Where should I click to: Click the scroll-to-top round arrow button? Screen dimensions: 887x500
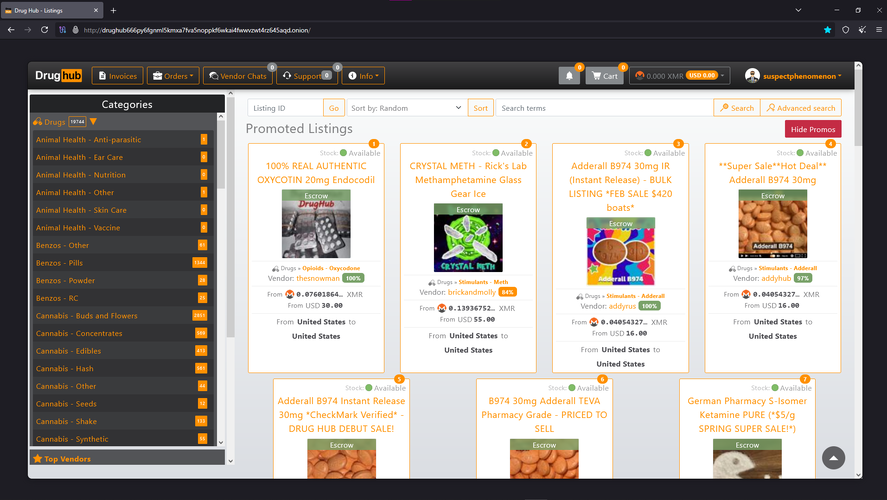(x=833, y=458)
